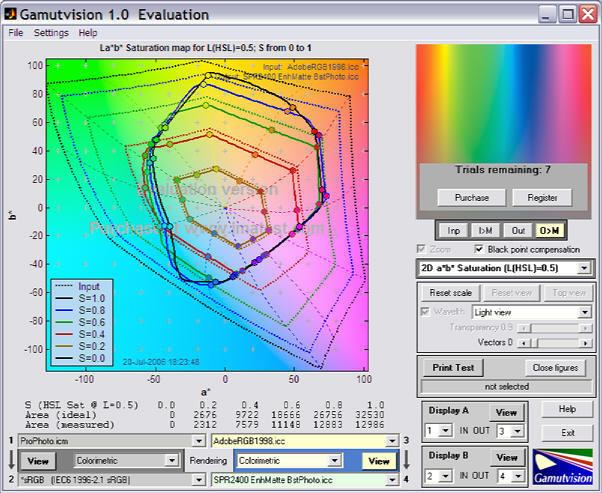The width and height of the screenshot is (602, 493).
Task: Click the Vectors slider left arrow
Action: 524,343
